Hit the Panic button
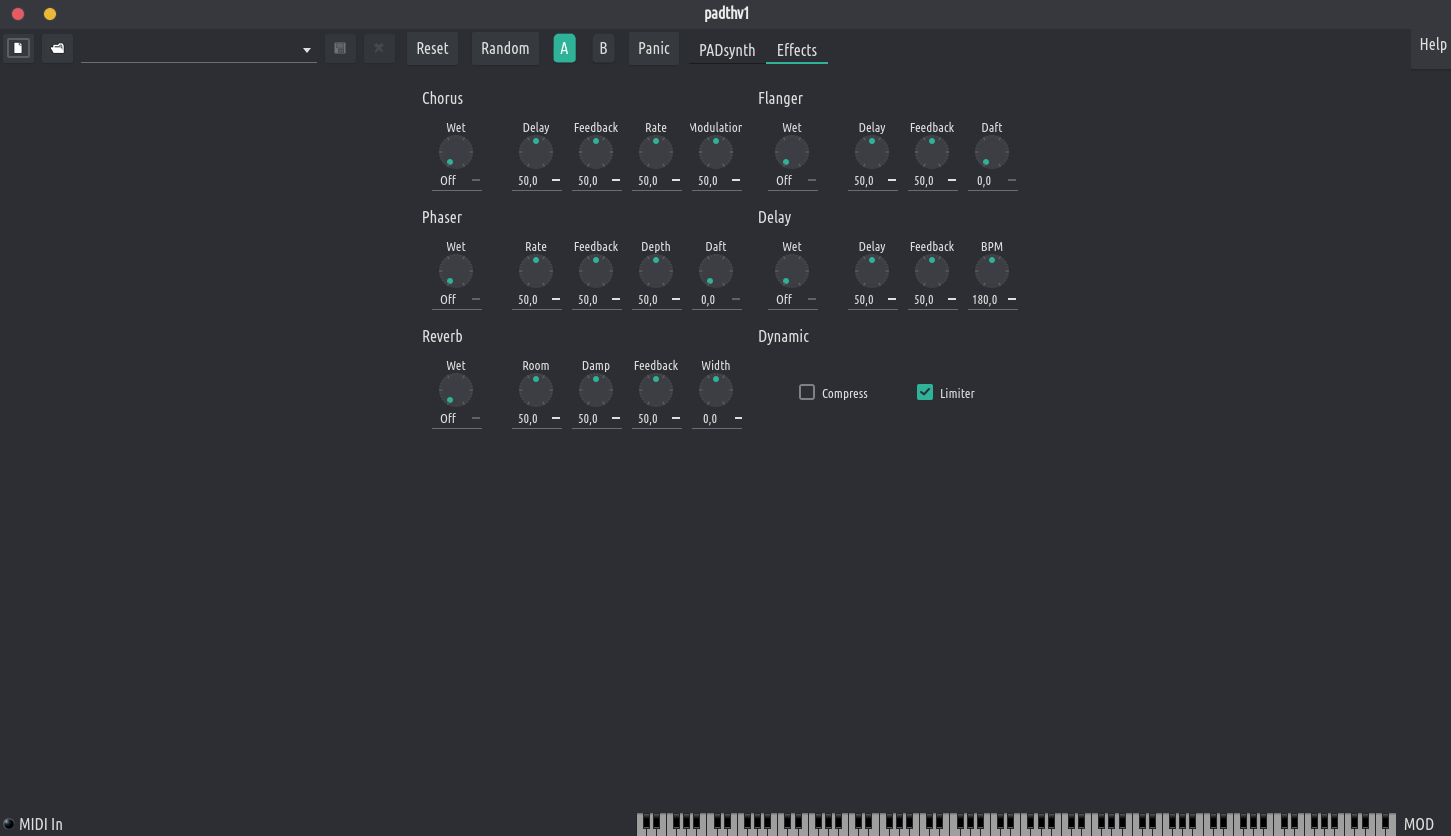 click(x=654, y=48)
